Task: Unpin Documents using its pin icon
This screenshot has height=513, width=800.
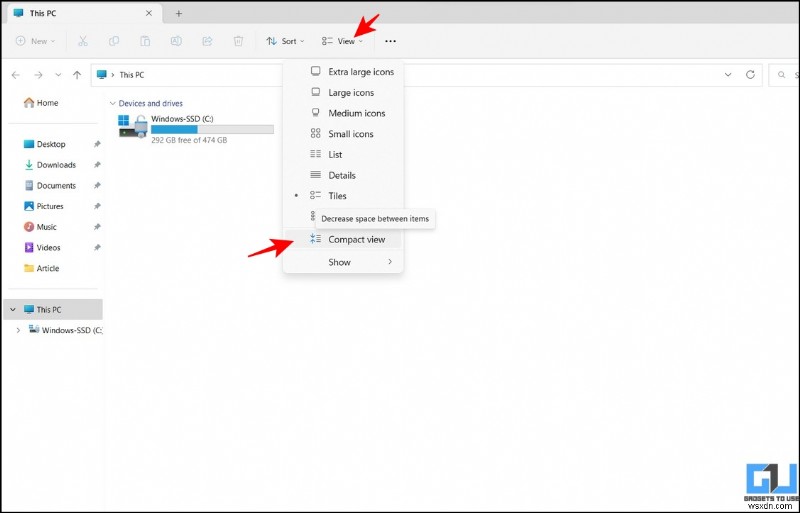Action: pos(97,186)
